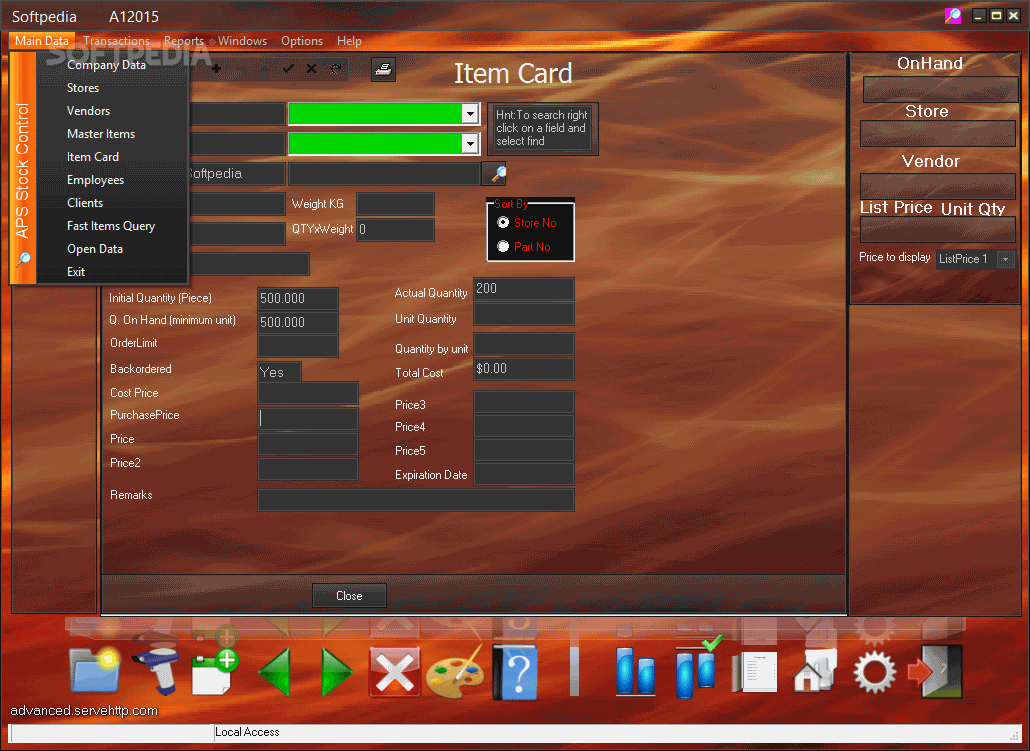Click the plus add record toolbar icon
Viewport: 1030px width, 751px height.
click(x=216, y=68)
